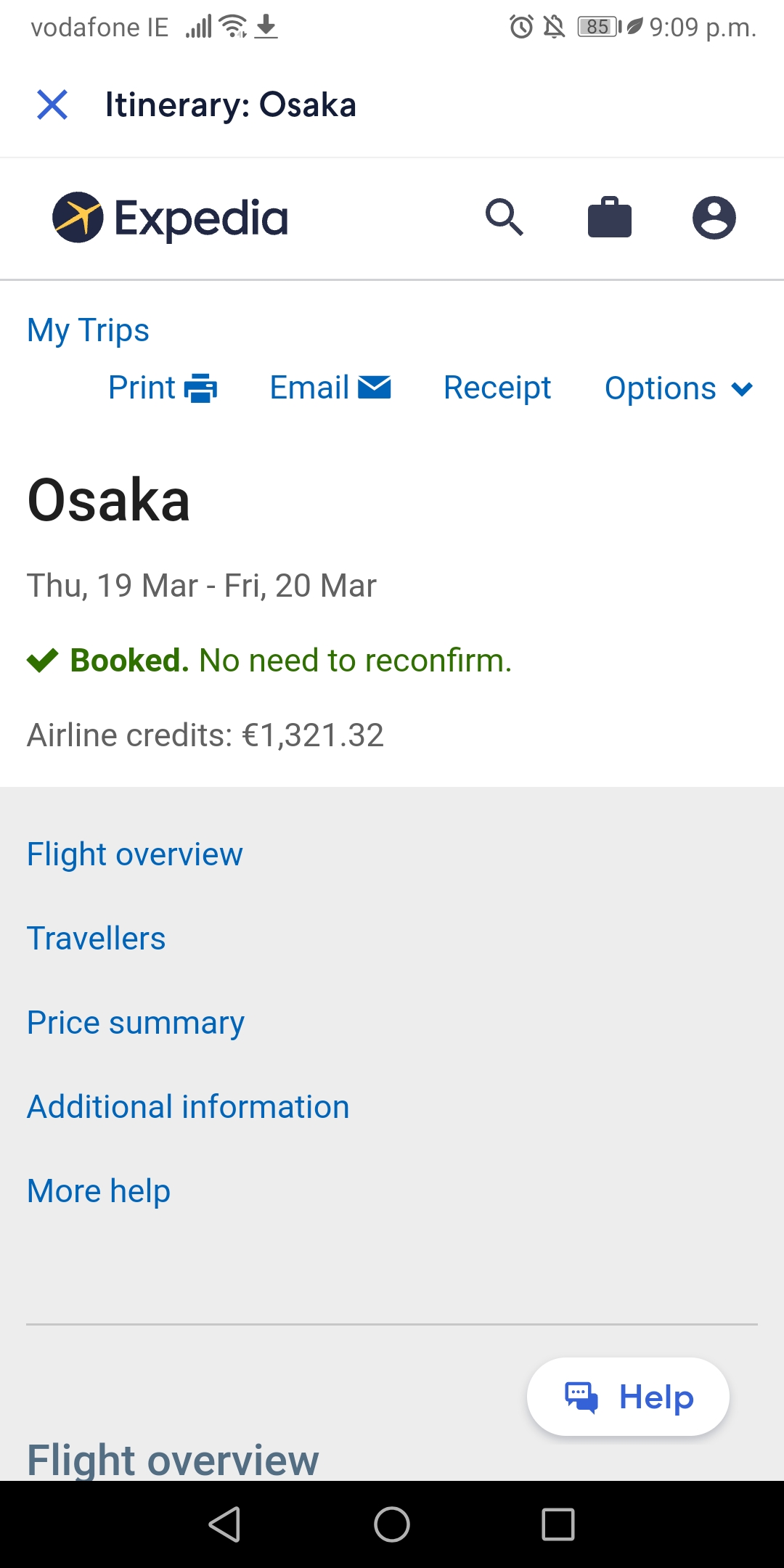The height and width of the screenshot is (1568, 784).
Task: Email the itinerary
Action: coord(330,388)
